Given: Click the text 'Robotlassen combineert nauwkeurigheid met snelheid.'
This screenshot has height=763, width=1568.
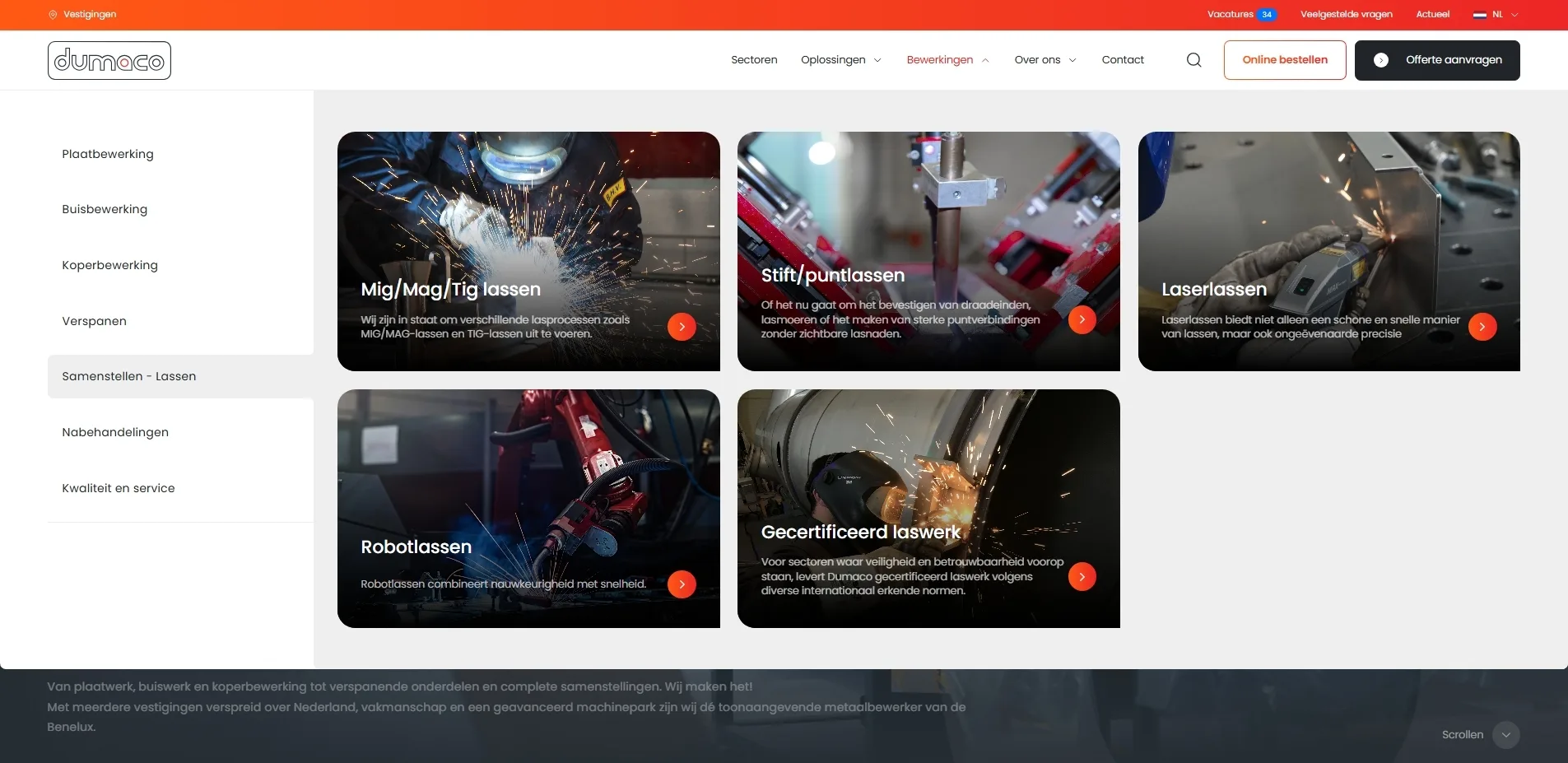Looking at the screenshot, I should click(x=504, y=584).
